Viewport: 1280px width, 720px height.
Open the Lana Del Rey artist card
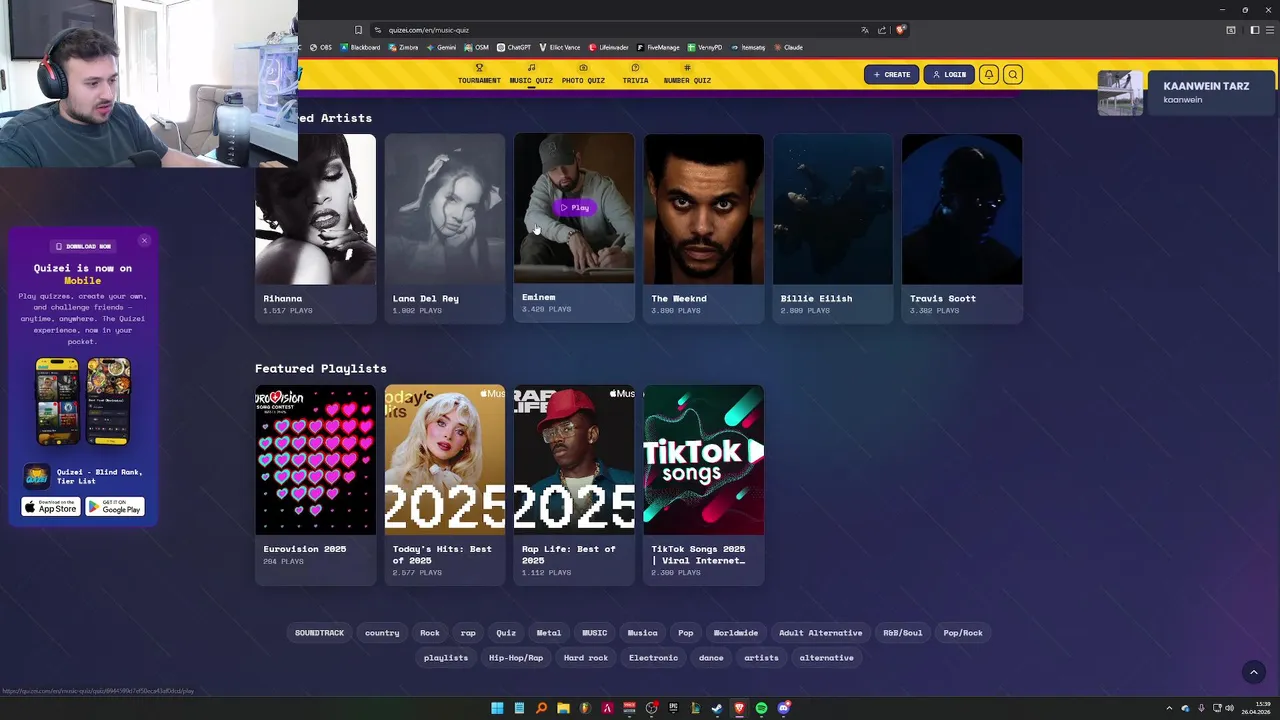click(x=445, y=228)
